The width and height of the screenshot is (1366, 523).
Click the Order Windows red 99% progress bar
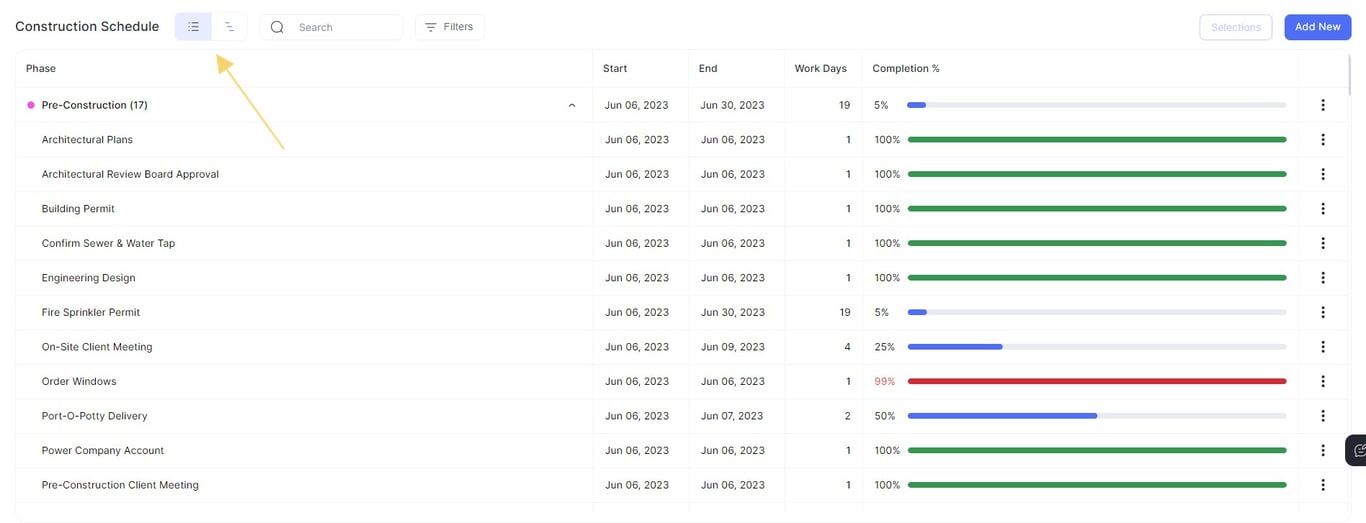(x=1096, y=381)
